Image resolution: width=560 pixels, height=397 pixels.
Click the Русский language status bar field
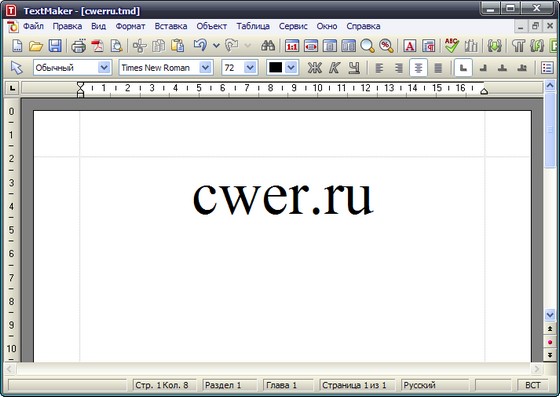[435, 385]
